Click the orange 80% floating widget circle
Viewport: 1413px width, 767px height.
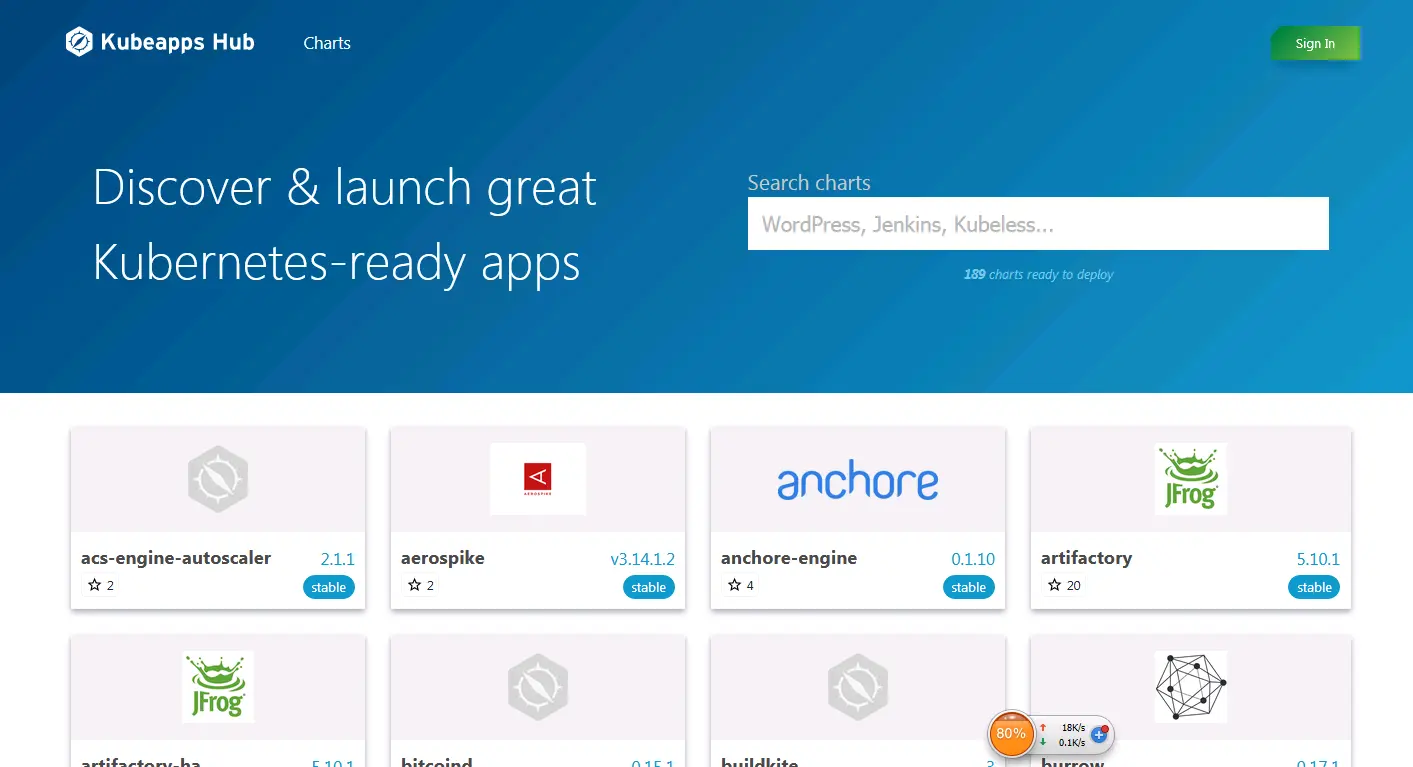coord(1011,733)
